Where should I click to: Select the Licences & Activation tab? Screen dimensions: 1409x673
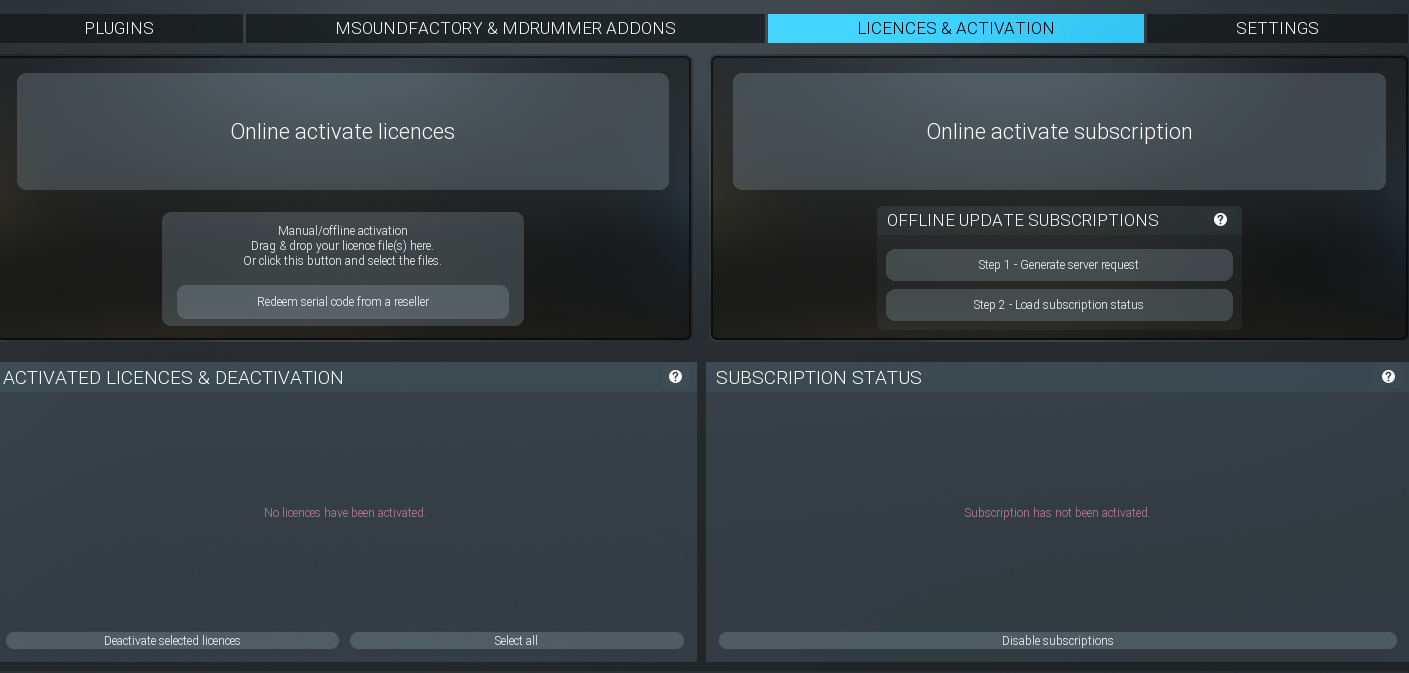[x=955, y=28]
